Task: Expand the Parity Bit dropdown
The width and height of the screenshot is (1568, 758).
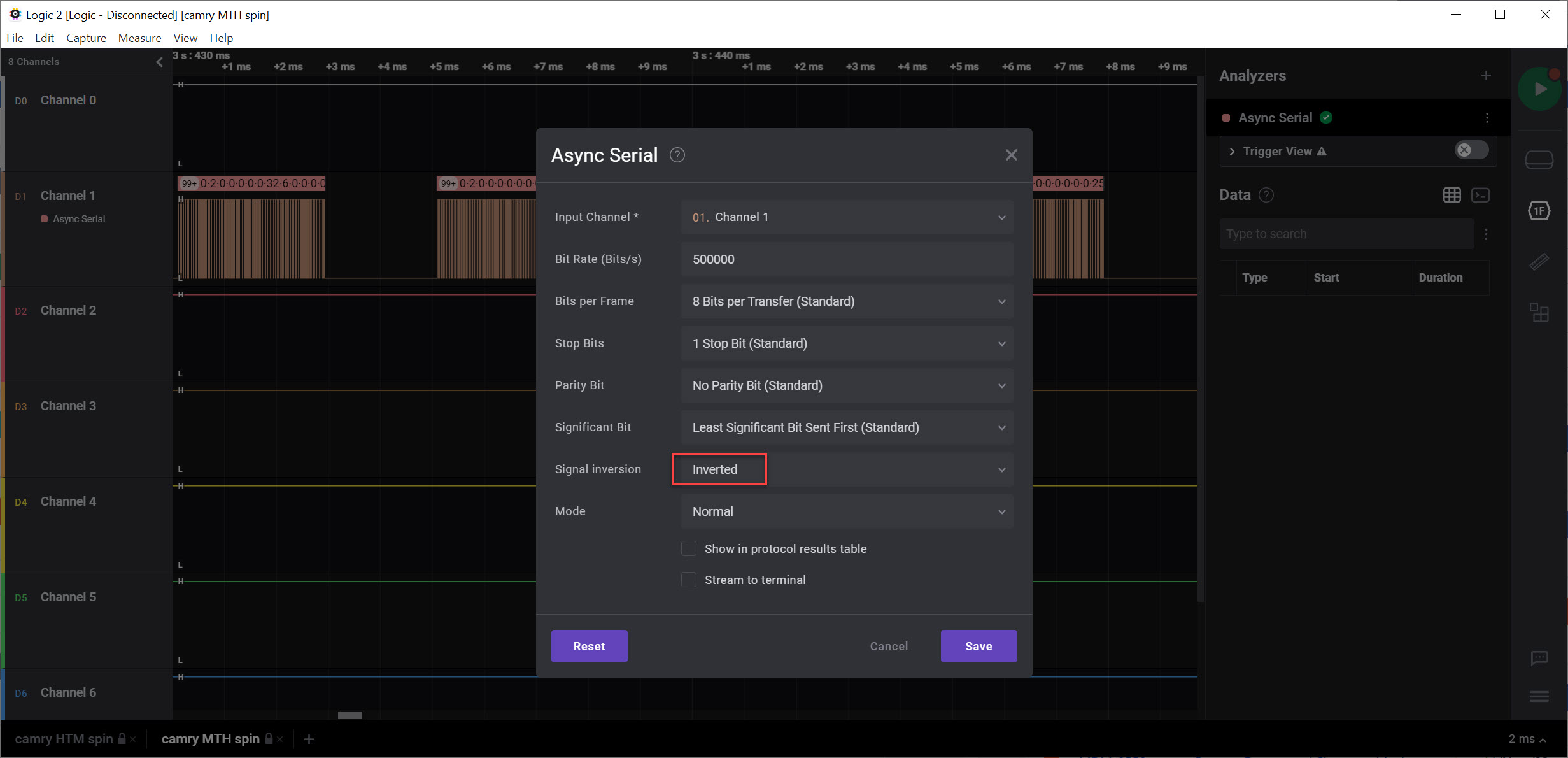Action: (847, 385)
